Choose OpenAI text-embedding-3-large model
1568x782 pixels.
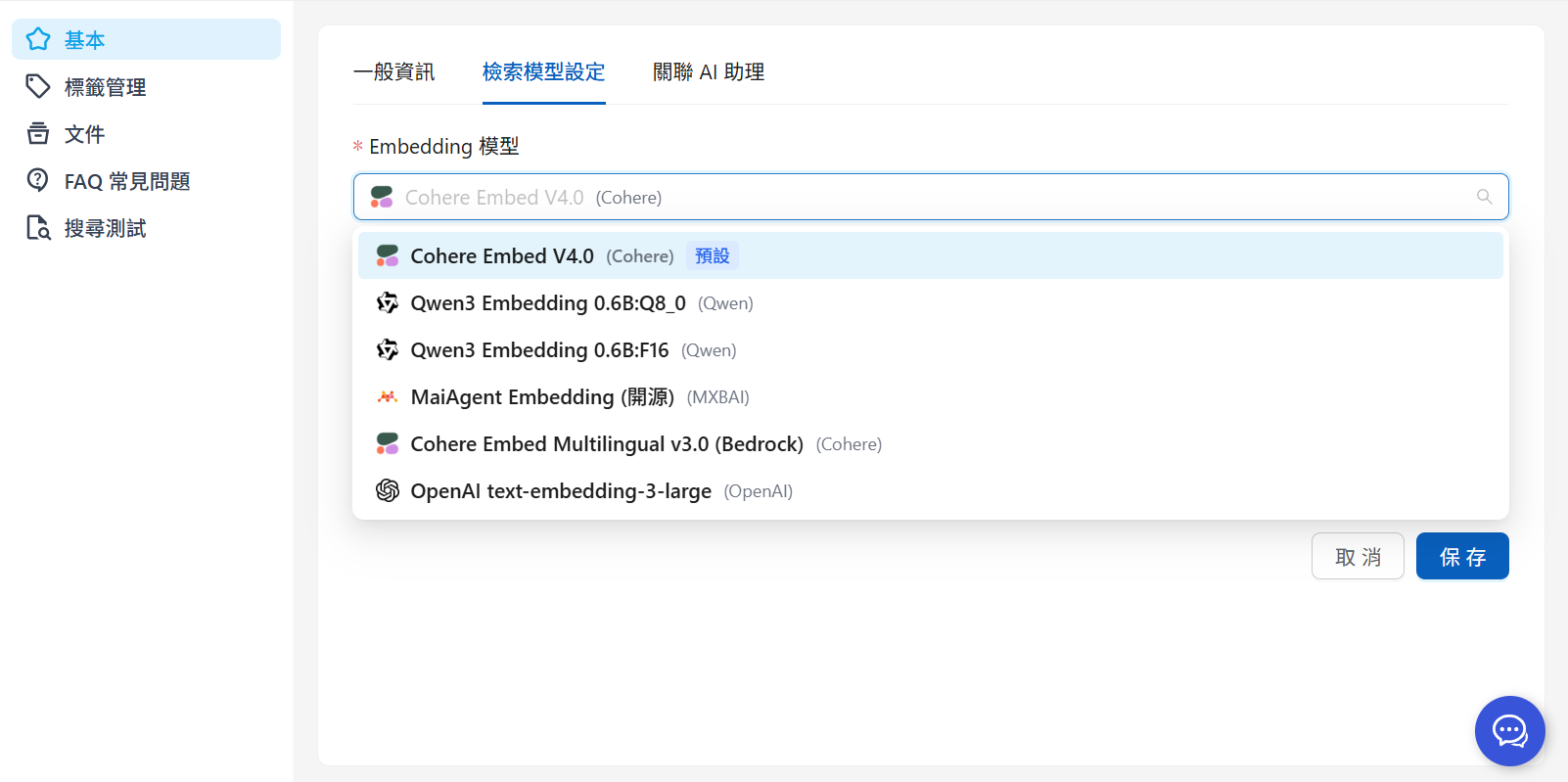pos(561,491)
